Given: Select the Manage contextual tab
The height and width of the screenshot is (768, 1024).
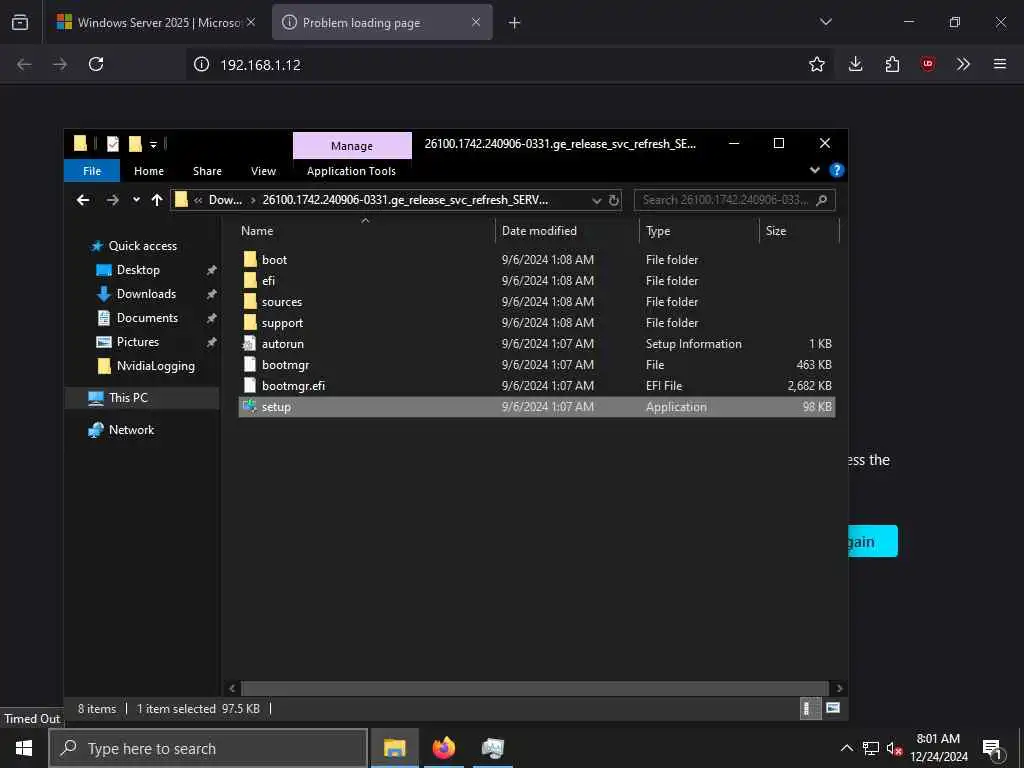Looking at the screenshot, I should [352, 146].
